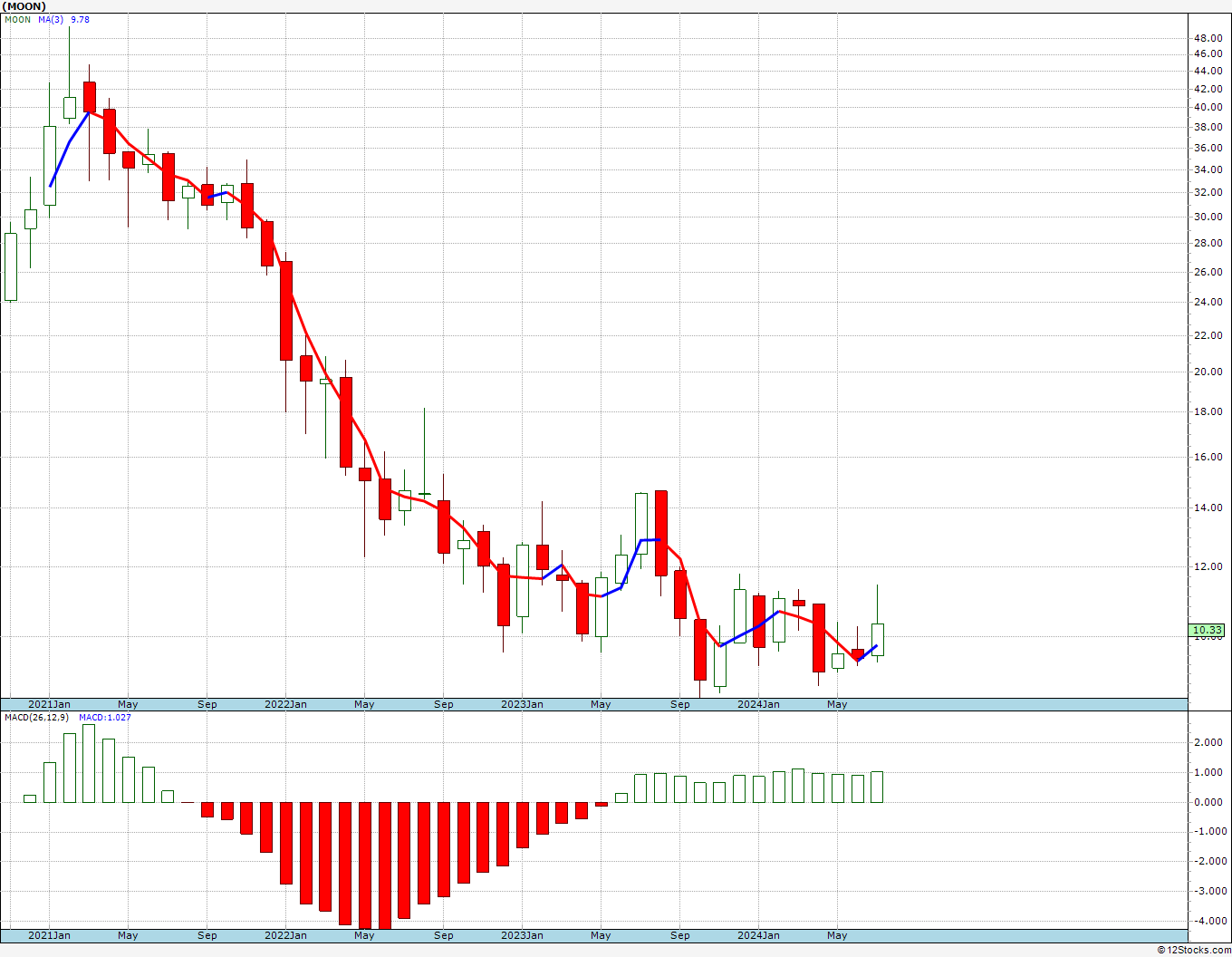This screenshot has width=1232, height=957.
Task: Click the 2022Jan label on MACD time axis
Action: click(285, 935)
